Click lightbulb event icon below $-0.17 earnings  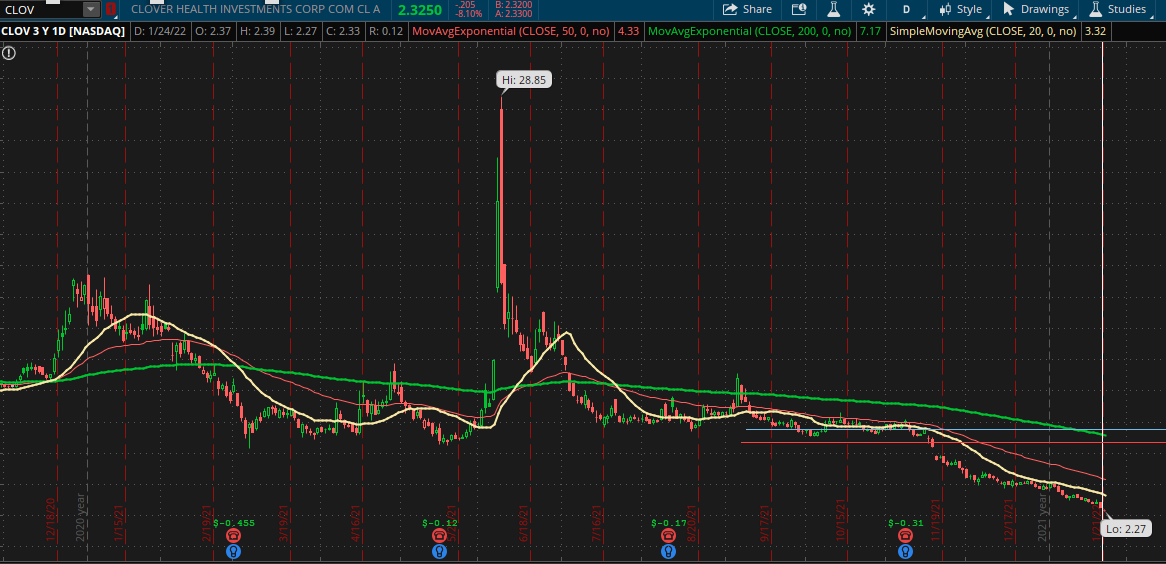(x=669, y=551)
